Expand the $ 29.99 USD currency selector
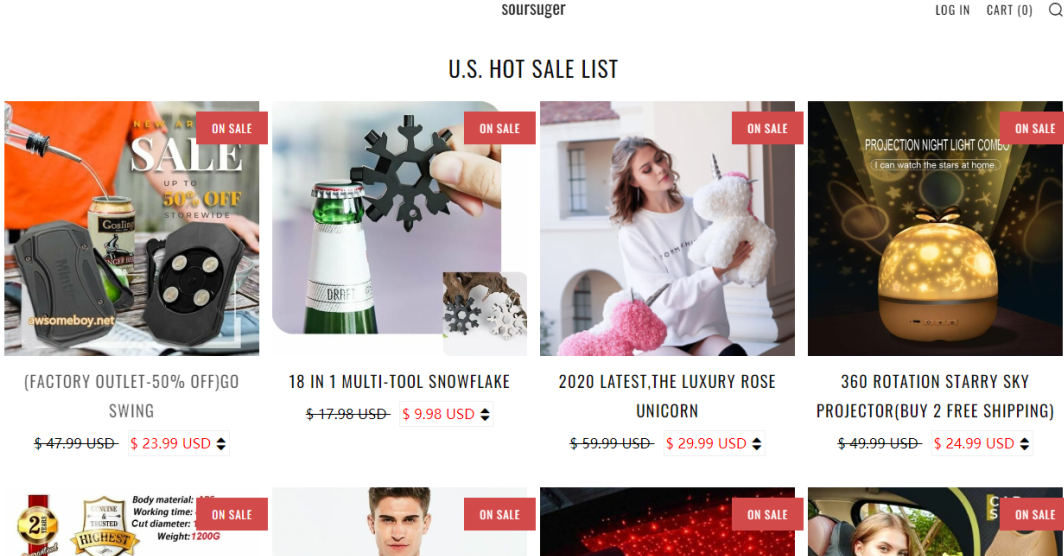This screenshot has width=1064, height=556. 715,443
